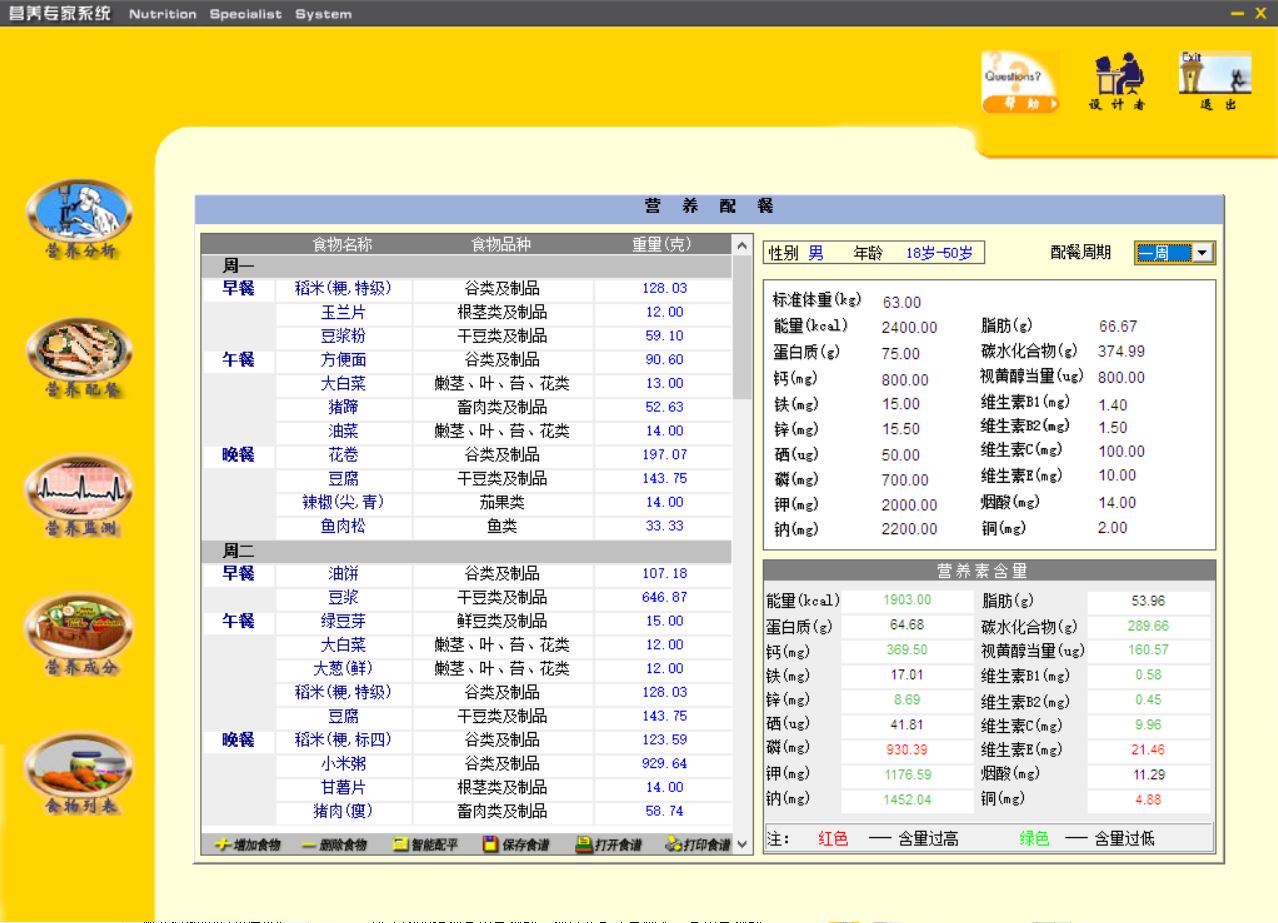
Task: Open the 营养监测 sidebar icon
Action: coord(79,495)
